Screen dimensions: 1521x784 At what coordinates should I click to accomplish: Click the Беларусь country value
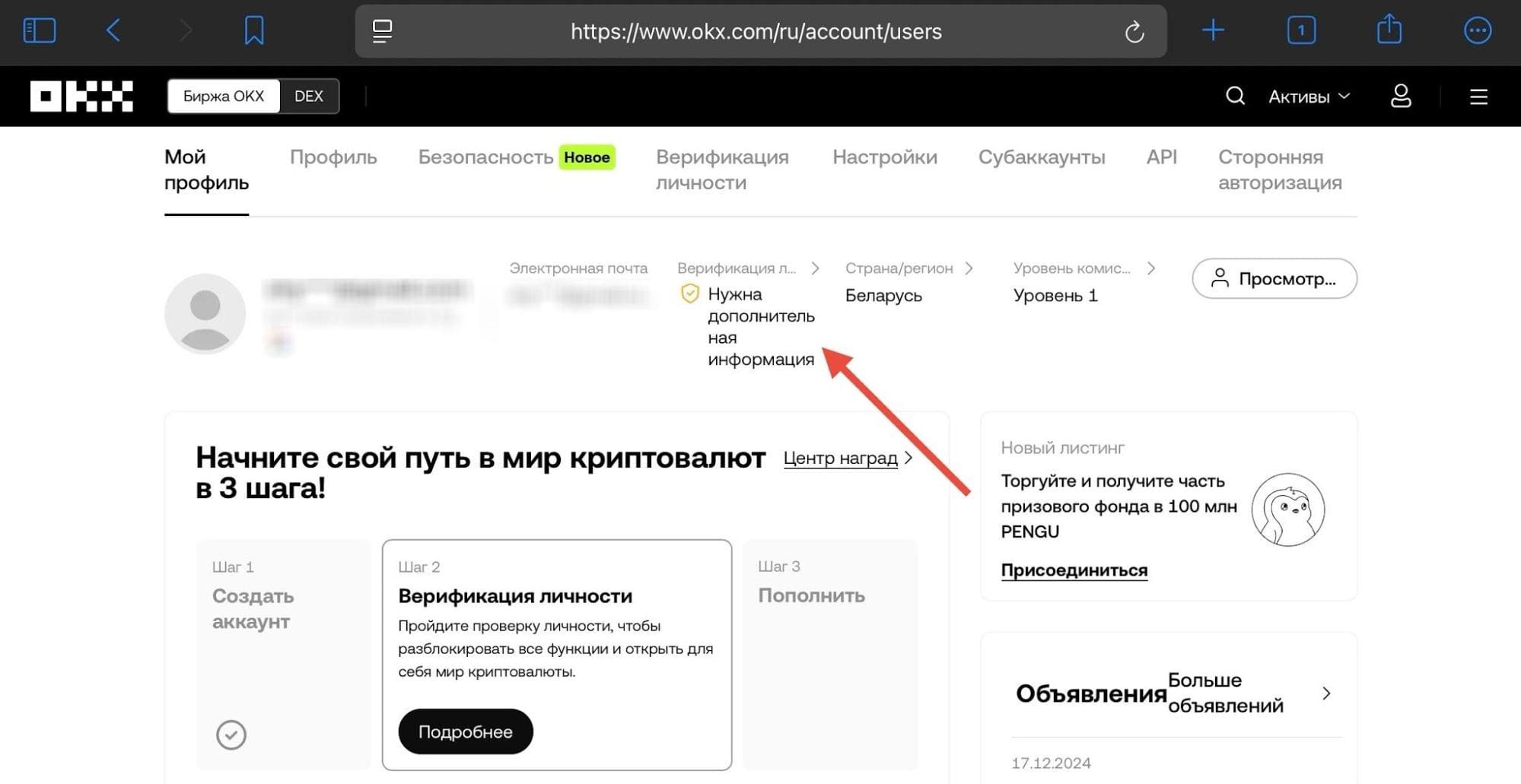tap(883, 295)
